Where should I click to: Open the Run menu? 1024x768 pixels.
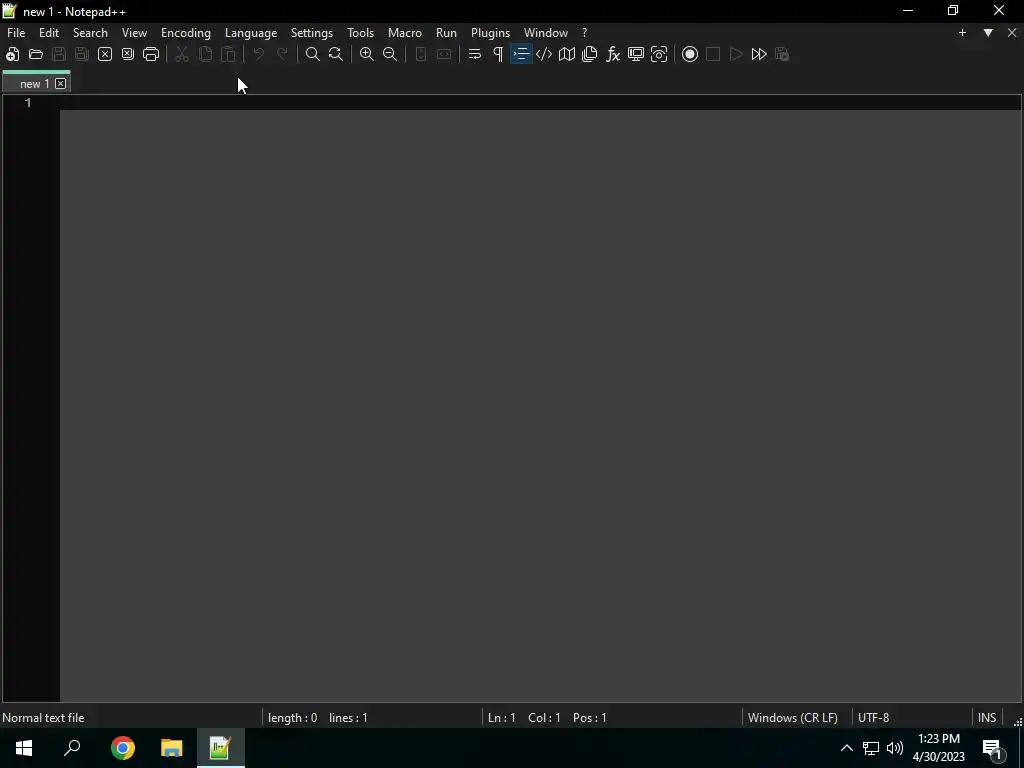tap(447, 33)
